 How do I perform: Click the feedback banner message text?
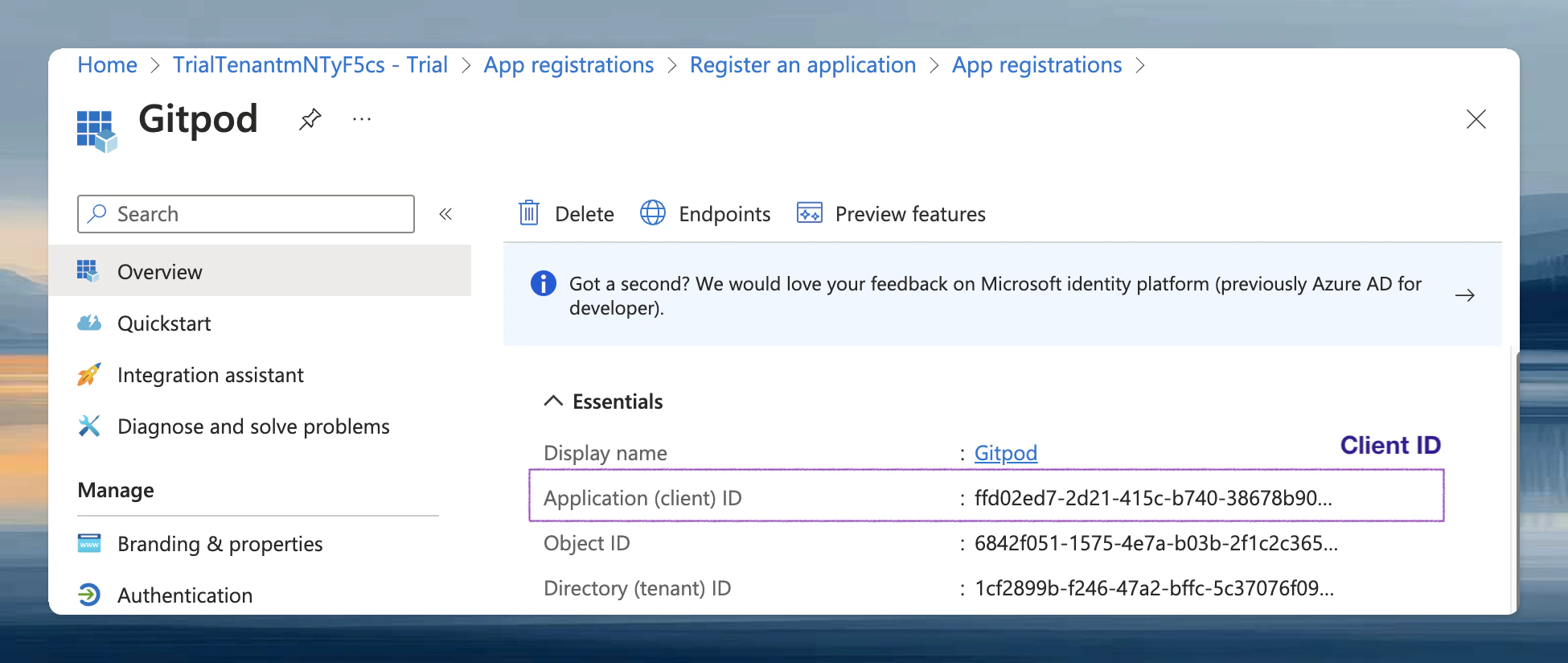[x=995, y=295]
